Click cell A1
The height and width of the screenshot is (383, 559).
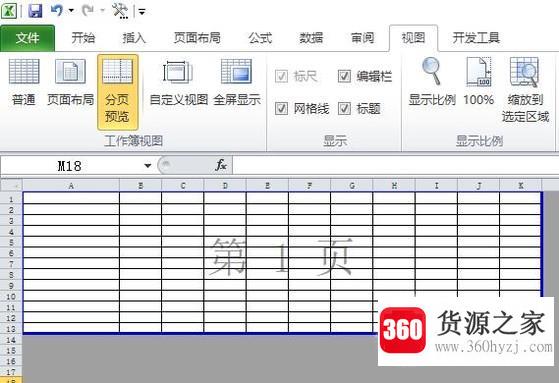71,198
